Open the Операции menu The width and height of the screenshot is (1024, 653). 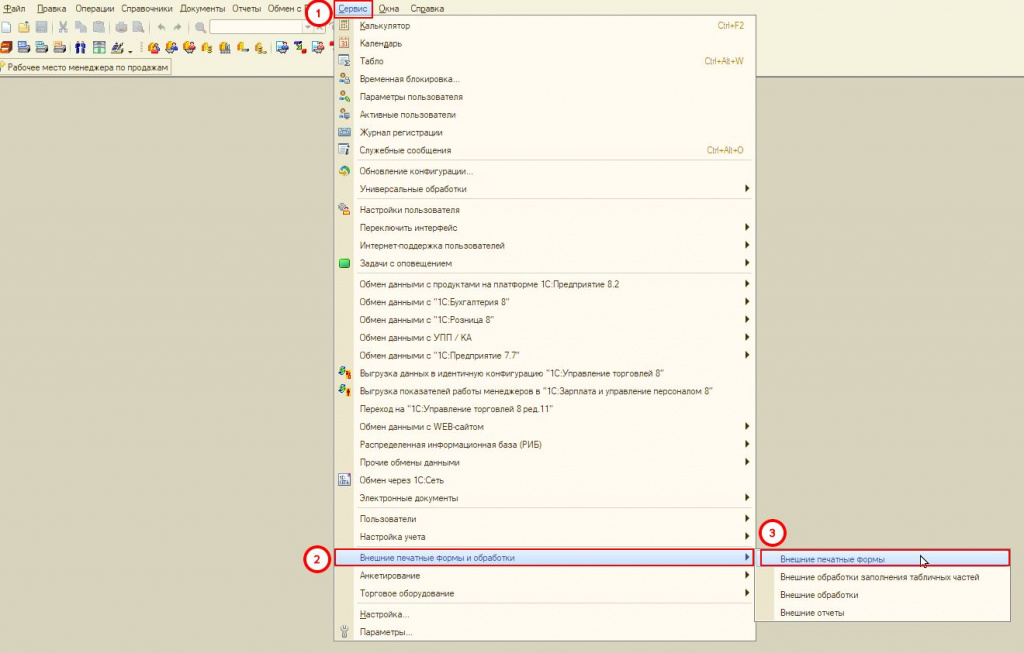point(95,8)
